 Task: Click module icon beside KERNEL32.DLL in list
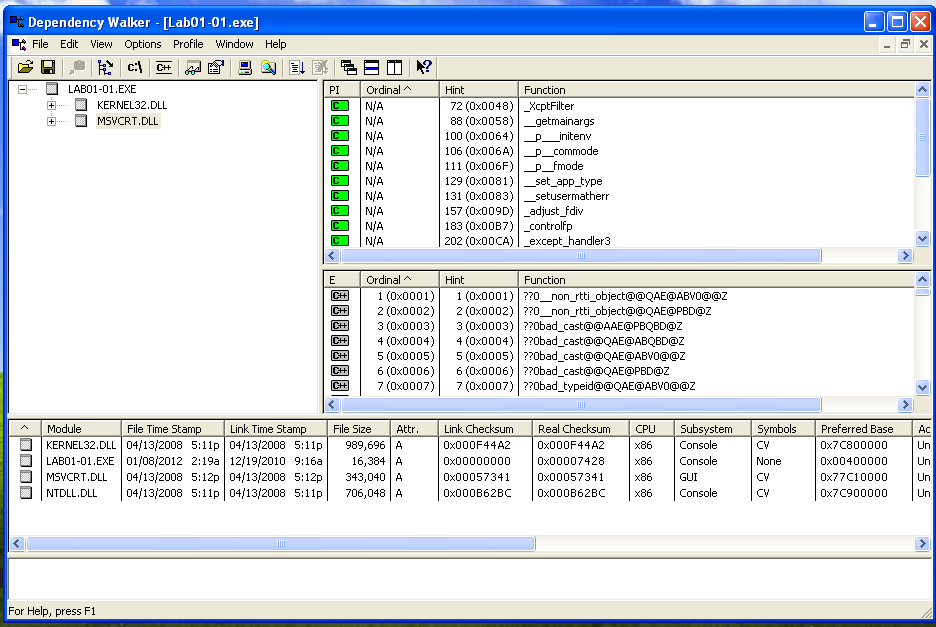(26, 445)
